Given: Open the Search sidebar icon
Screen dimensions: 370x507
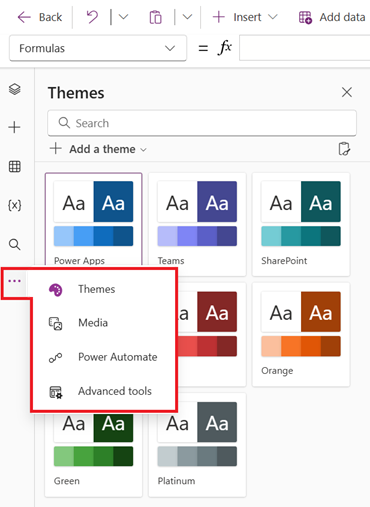Looking at the screenshot, I should [15, 244].
